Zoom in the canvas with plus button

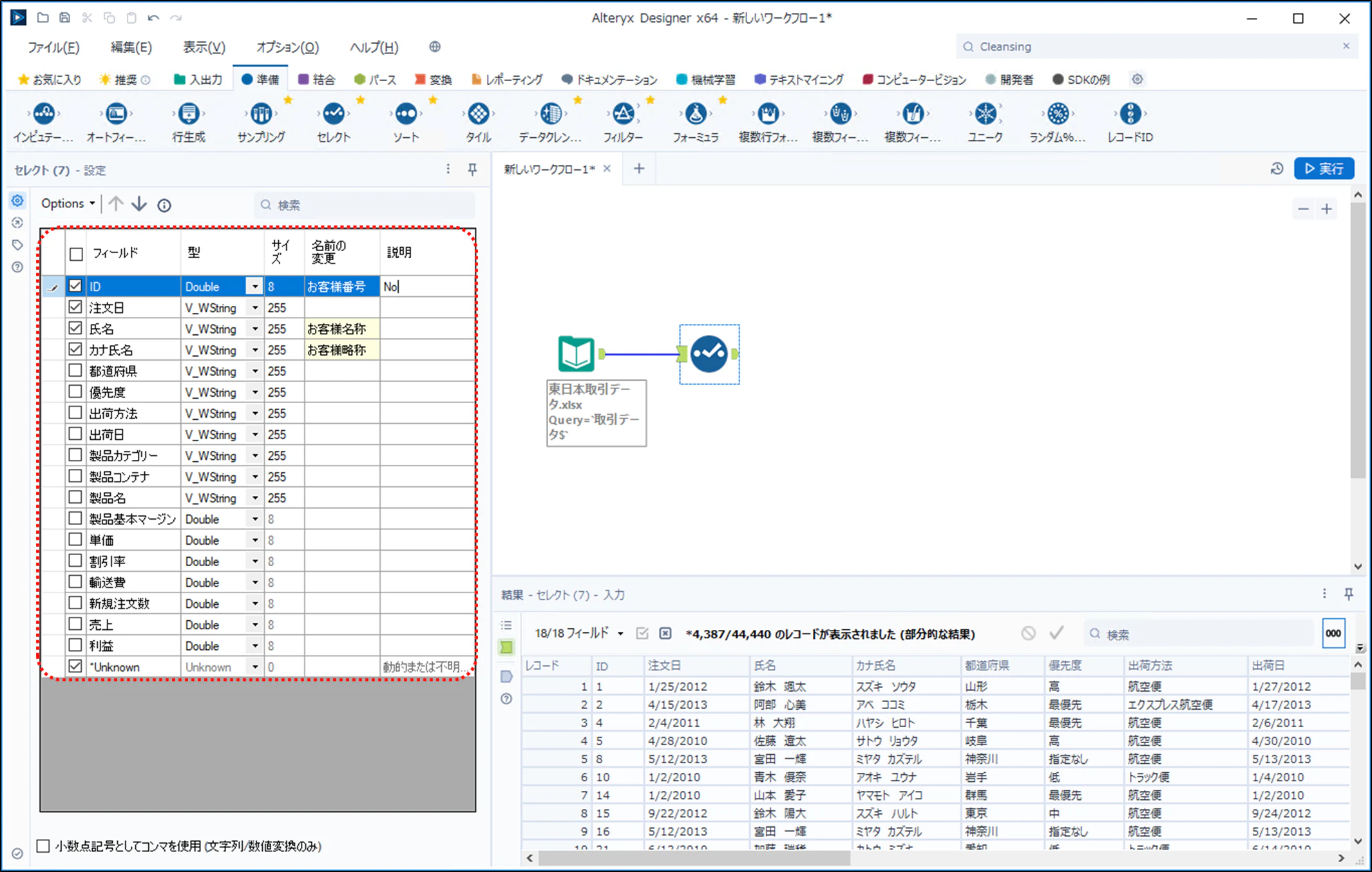pyautogui.click(x=1327, y=209)
